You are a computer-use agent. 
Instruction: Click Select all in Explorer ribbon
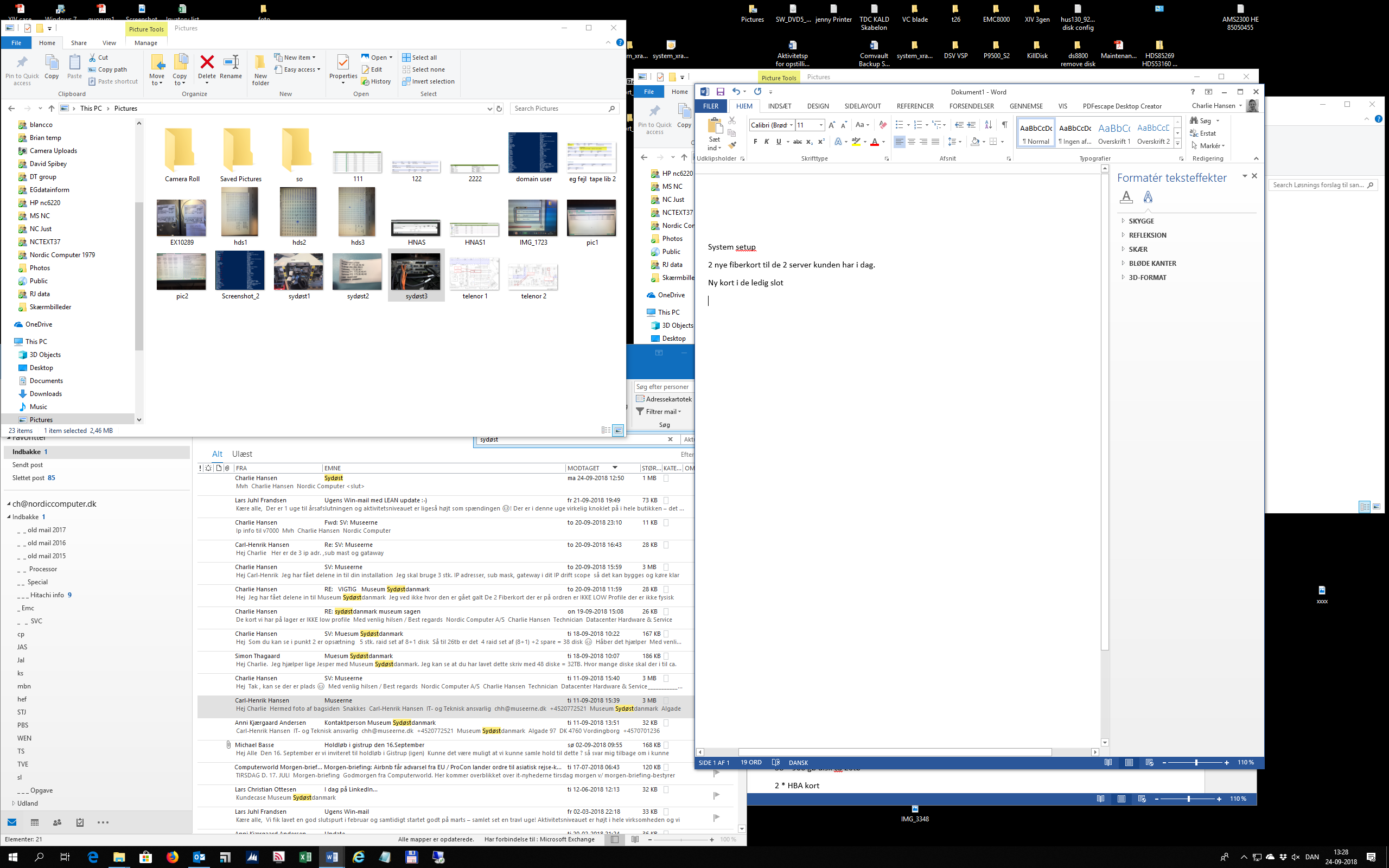click(x=419, y=58)
